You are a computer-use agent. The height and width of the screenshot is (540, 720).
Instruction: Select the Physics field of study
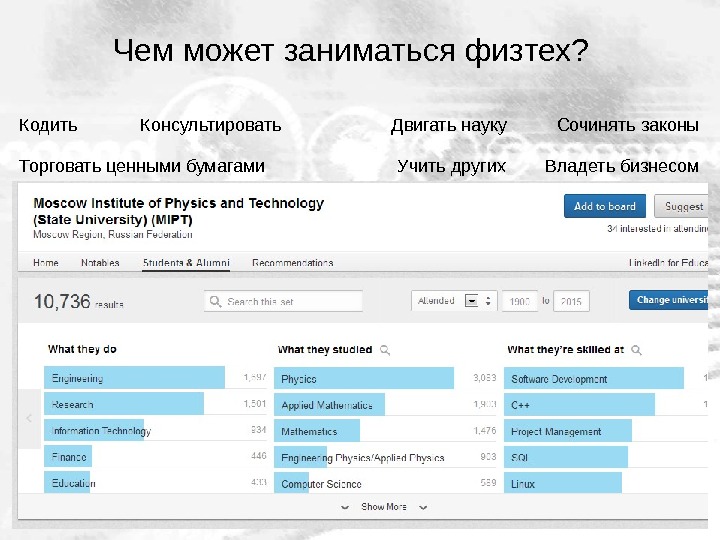(x=364, y=378)
